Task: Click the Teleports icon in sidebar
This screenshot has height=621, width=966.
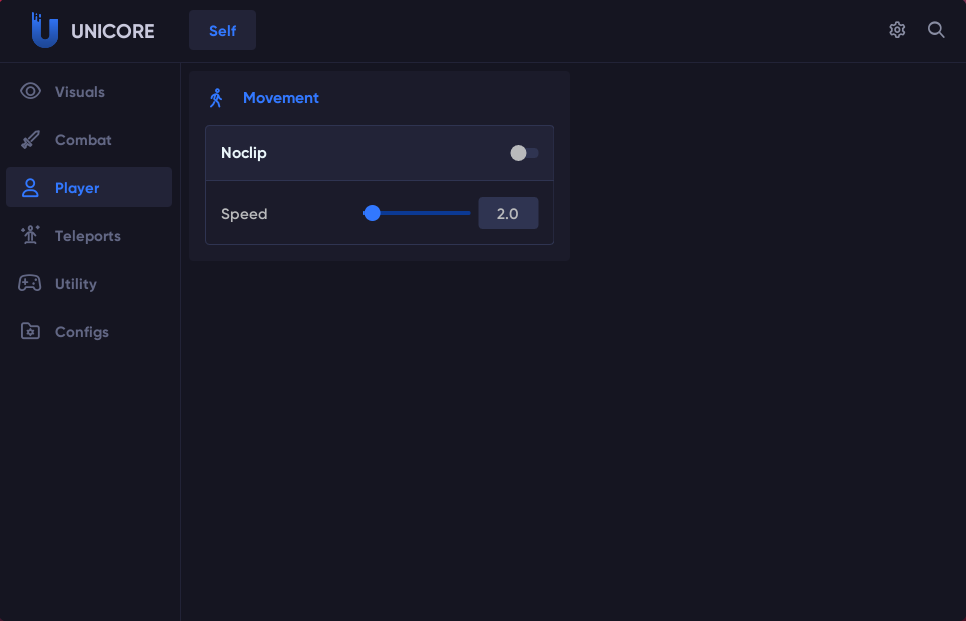Action: 30,236
